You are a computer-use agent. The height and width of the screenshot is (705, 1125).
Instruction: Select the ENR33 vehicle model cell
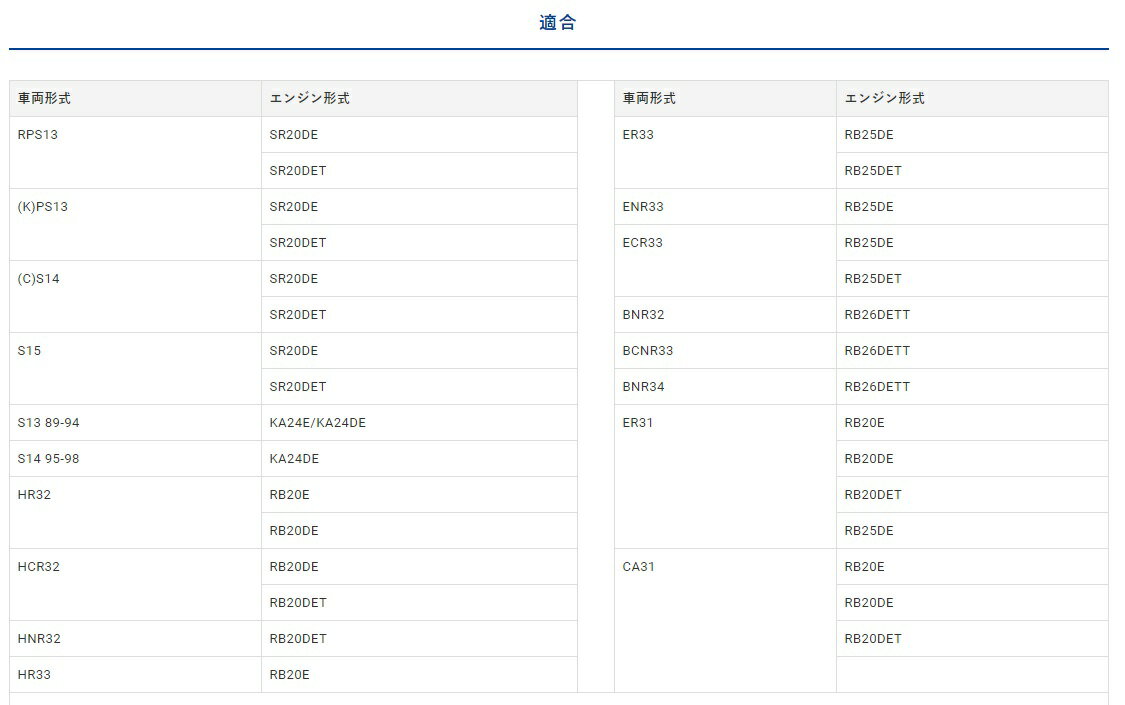click(x=643, y=207)
